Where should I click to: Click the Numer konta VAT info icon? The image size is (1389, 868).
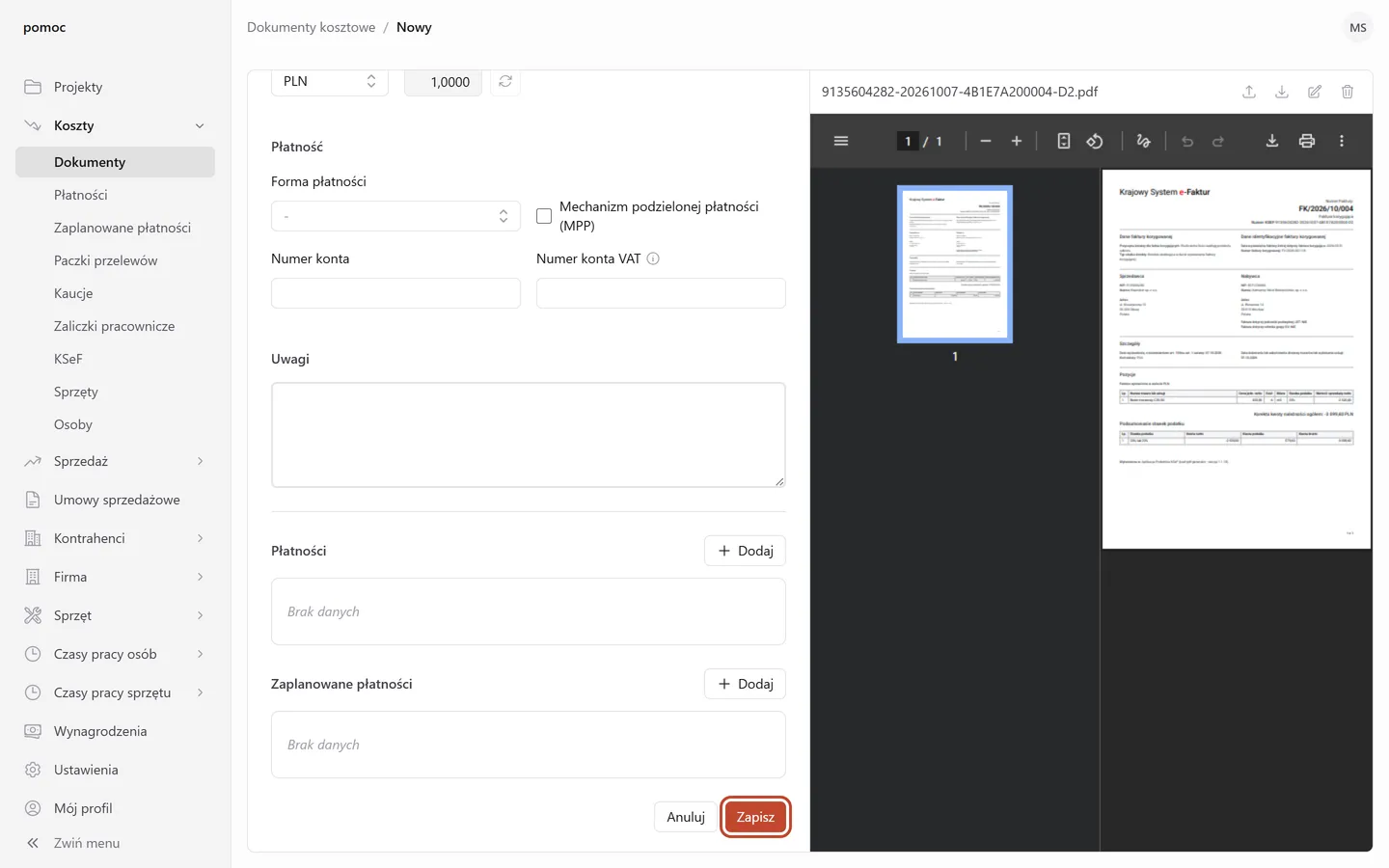coord(653,258)
